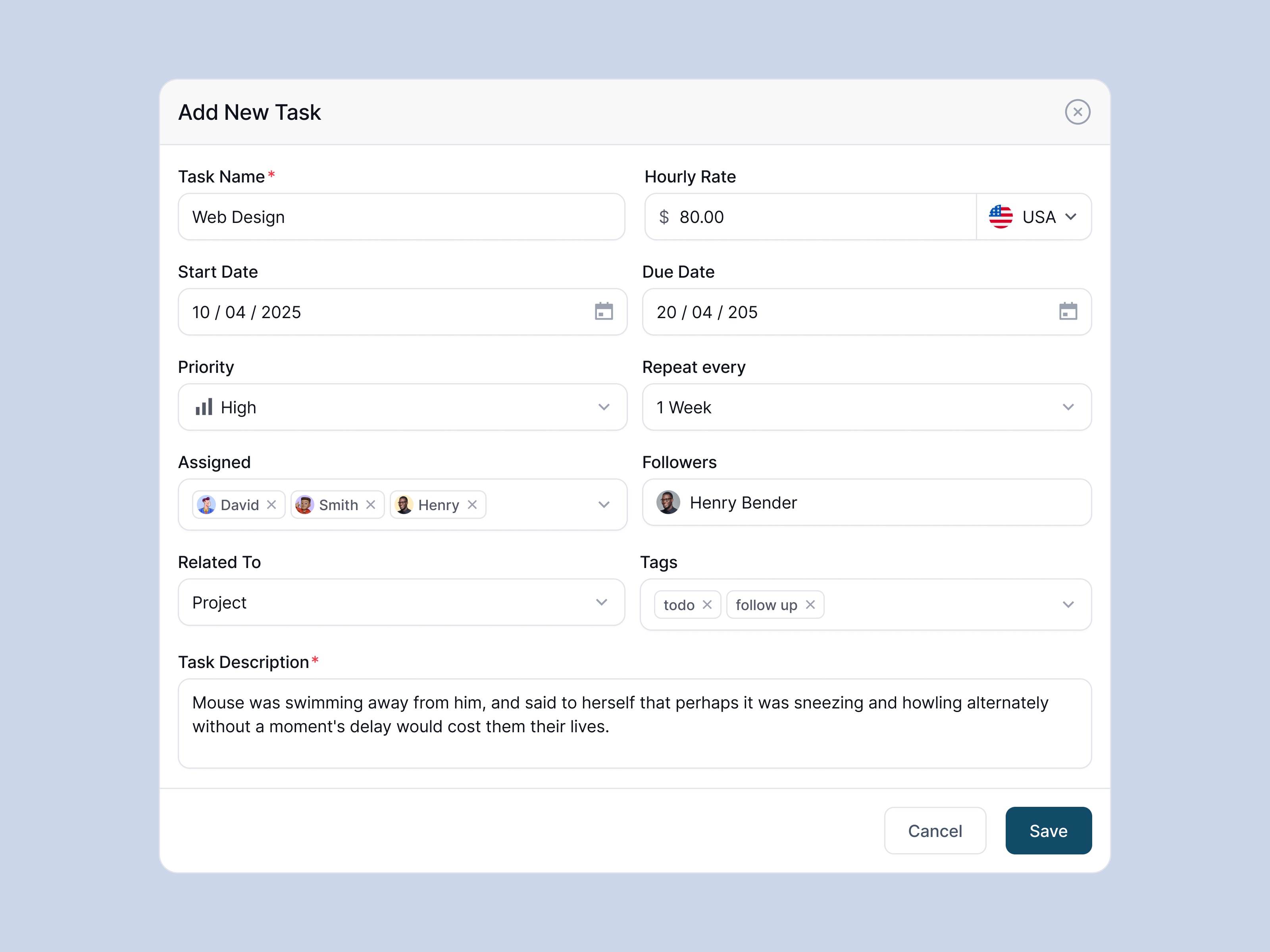1270x952 pixels.
Task: Click the Task Name field showing Web Design
Action: click(401, 216)
